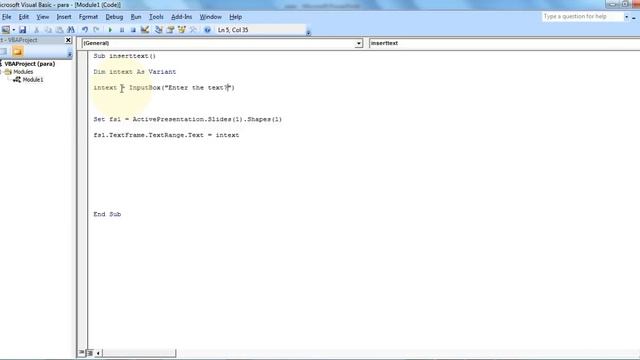Click the 'Set fs1 = ActivePresentation.Slides(1).Shapes(1)' line

coord(188,120)
